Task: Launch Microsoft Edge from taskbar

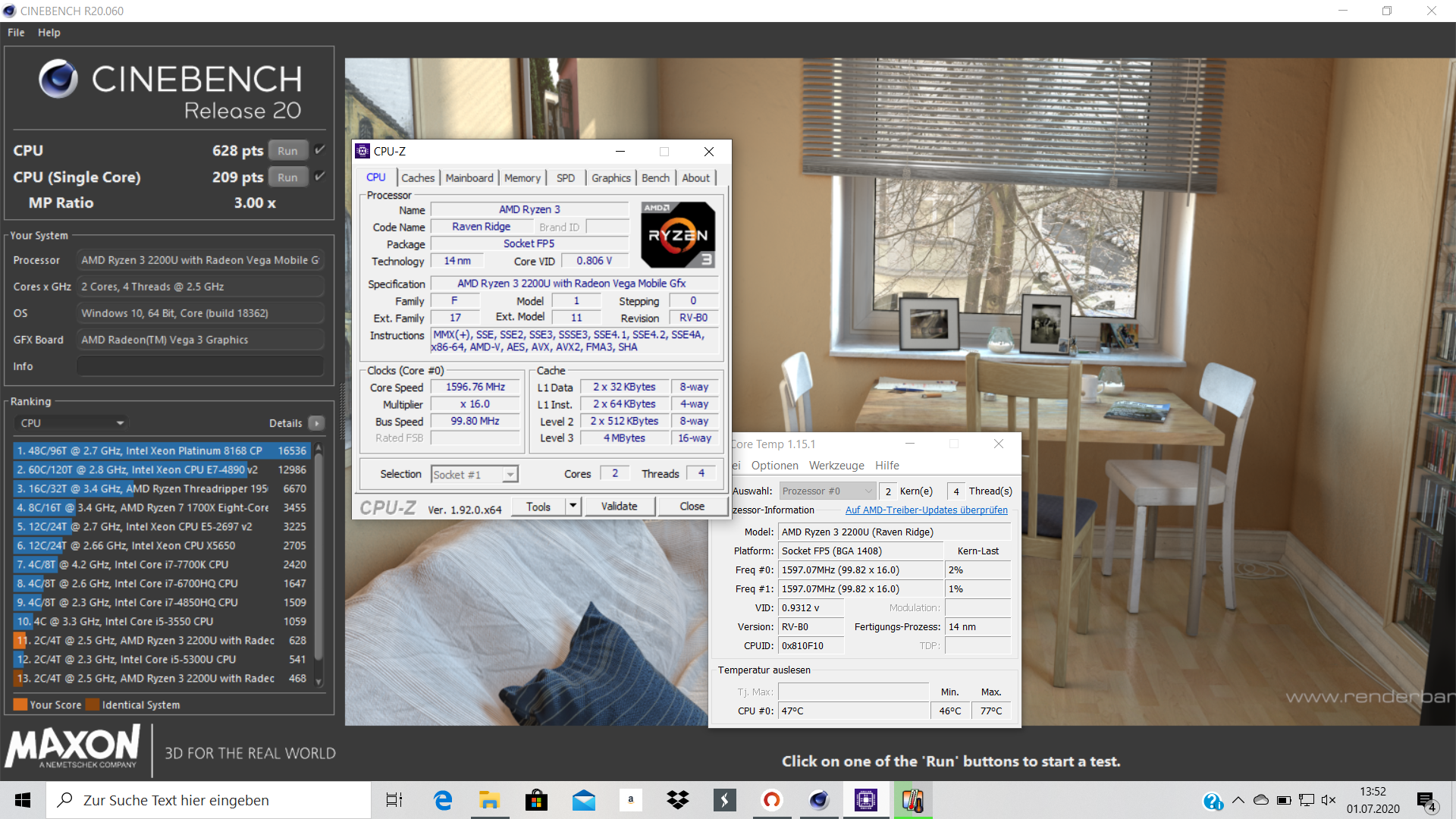Action: click(443, 800)
